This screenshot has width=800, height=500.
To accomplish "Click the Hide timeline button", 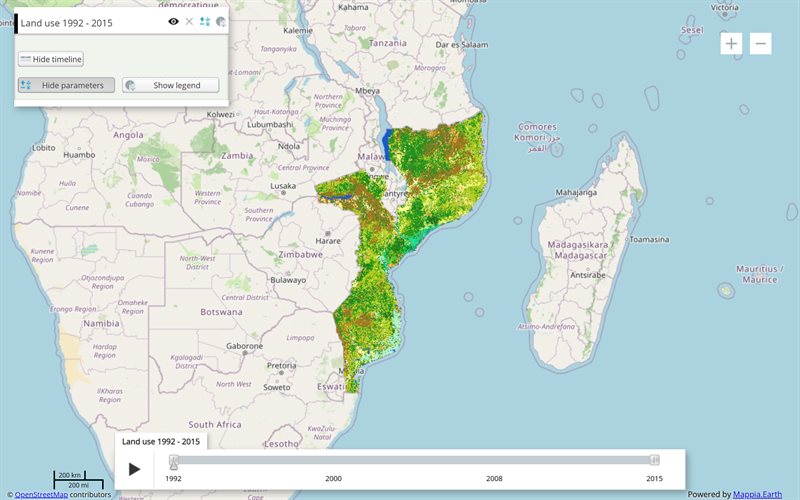I will (51, 59).
